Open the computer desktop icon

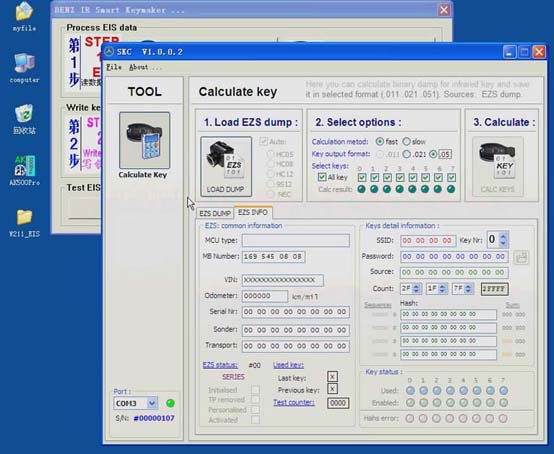[24, 68]
